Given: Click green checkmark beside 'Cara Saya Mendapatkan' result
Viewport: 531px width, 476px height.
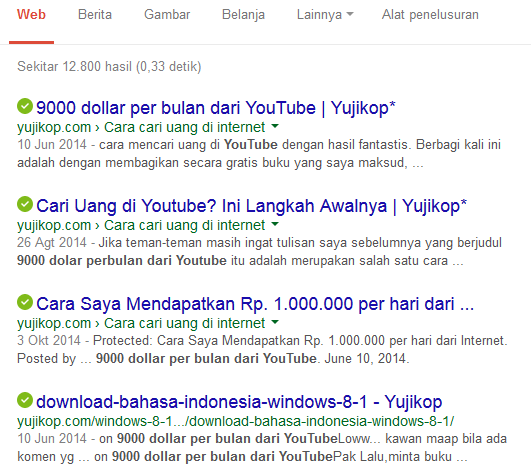Looking at the screenshot, I should coord(25,302).
